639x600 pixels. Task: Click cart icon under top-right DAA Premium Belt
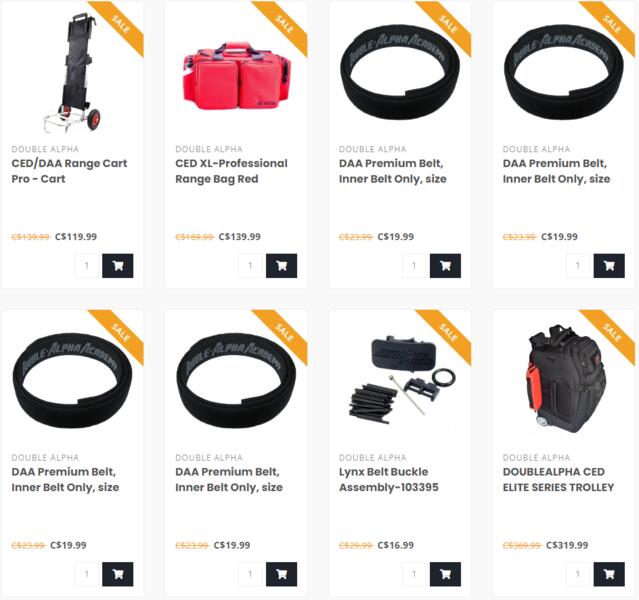(x=609, y=266)
